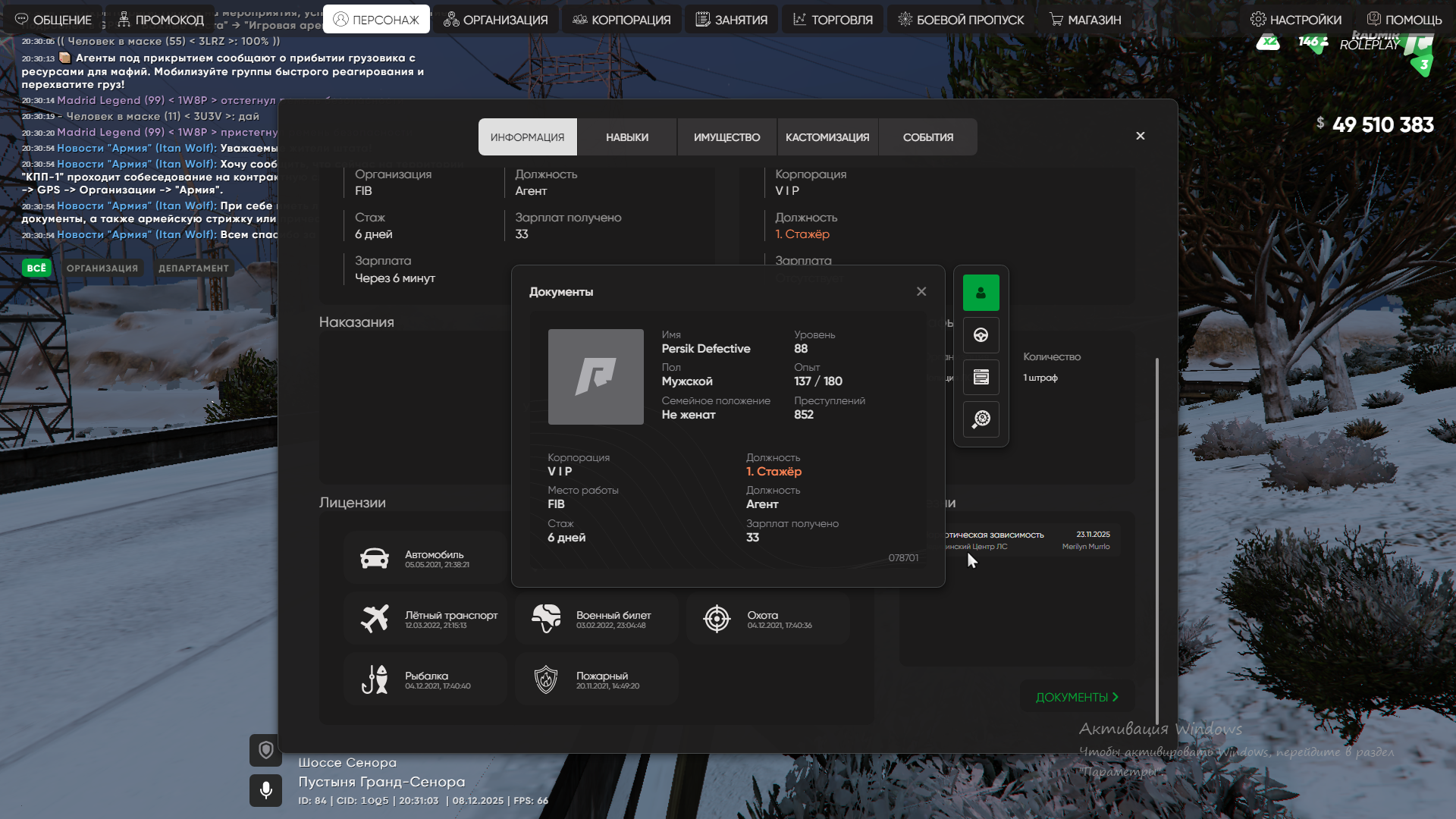
Task: Click the Опыт value 137 / 180
Action: [818, 381]
